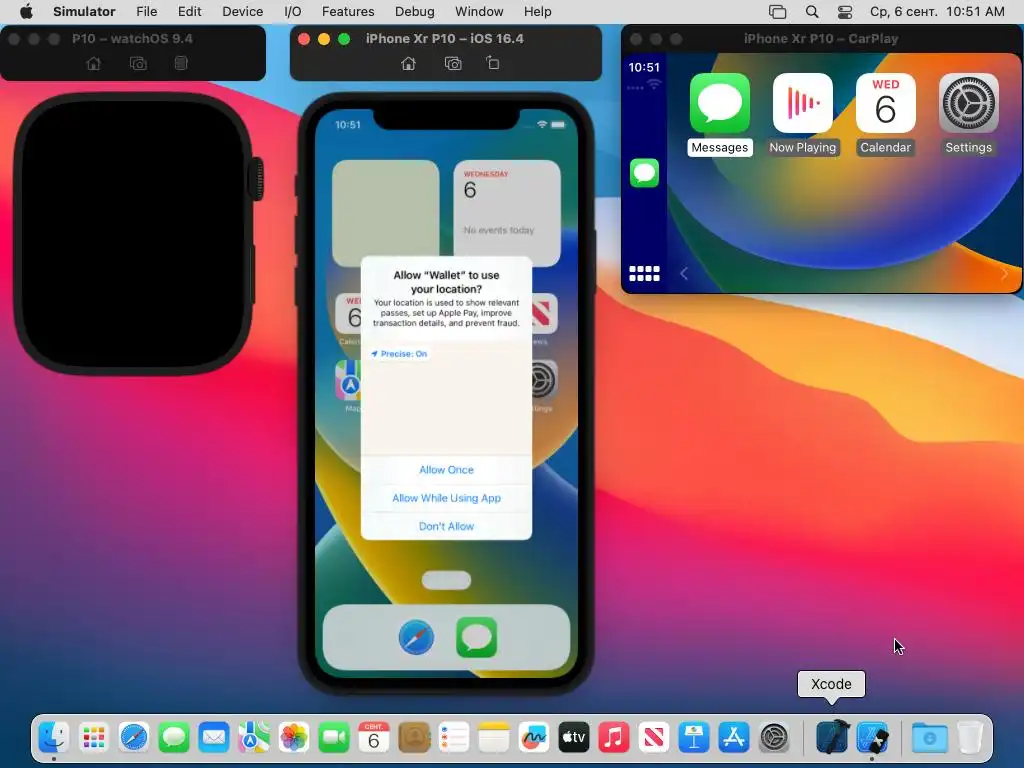Click third toolbar icon in watchOS simulator window
Screen dimensions: 1024x768
click(x=181, y=63)
